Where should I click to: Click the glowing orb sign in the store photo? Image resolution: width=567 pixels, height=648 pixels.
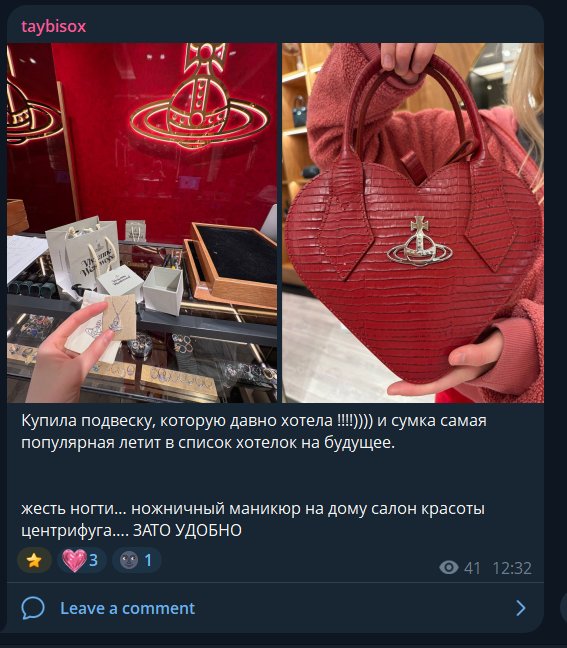(x=200, y=97)
